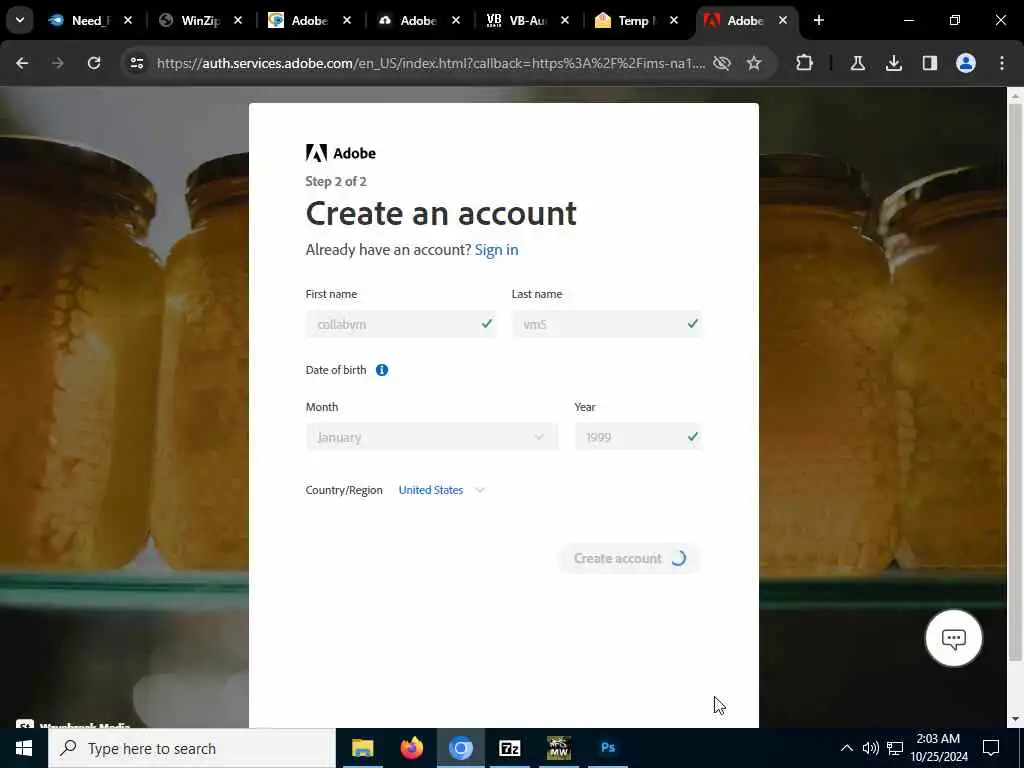Close the VB-Au tab

point(565,20)
